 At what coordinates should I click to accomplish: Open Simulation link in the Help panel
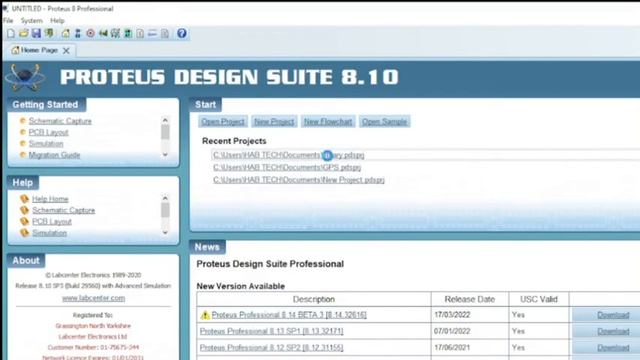(x=49, y=233)
